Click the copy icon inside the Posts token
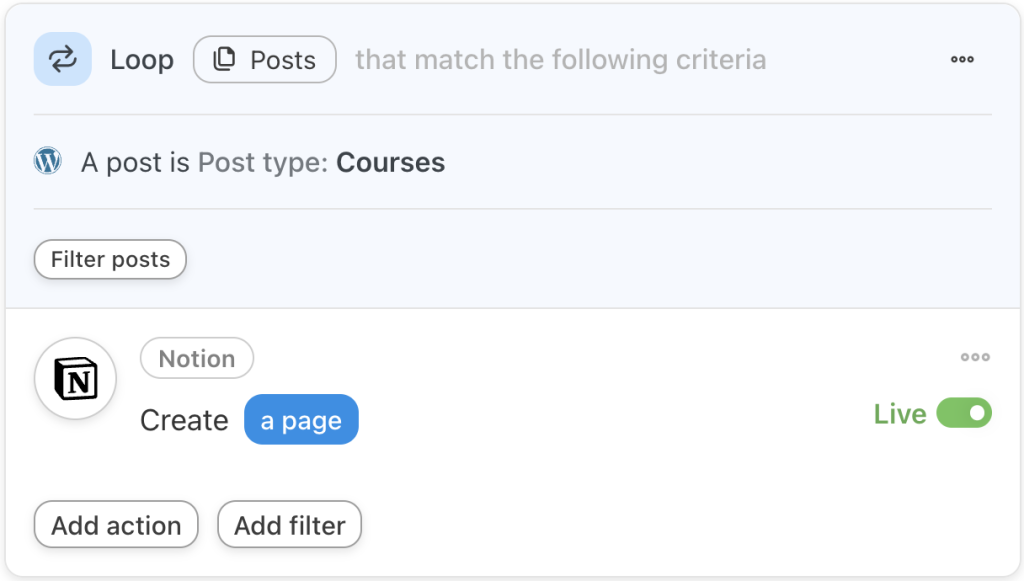This screenshot has height=581, width=1024. pyautogui.click(x=222, y=59)
